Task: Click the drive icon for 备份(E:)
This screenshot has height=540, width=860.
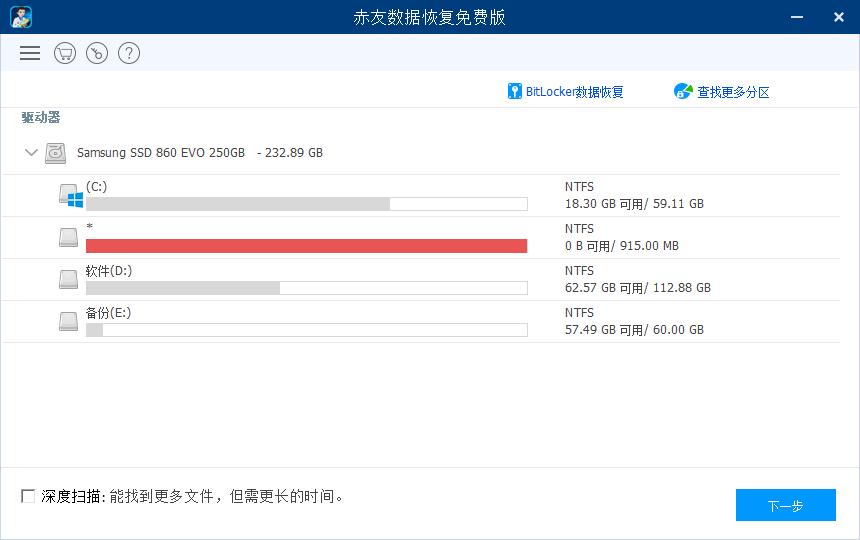Action: coord(69,321)
